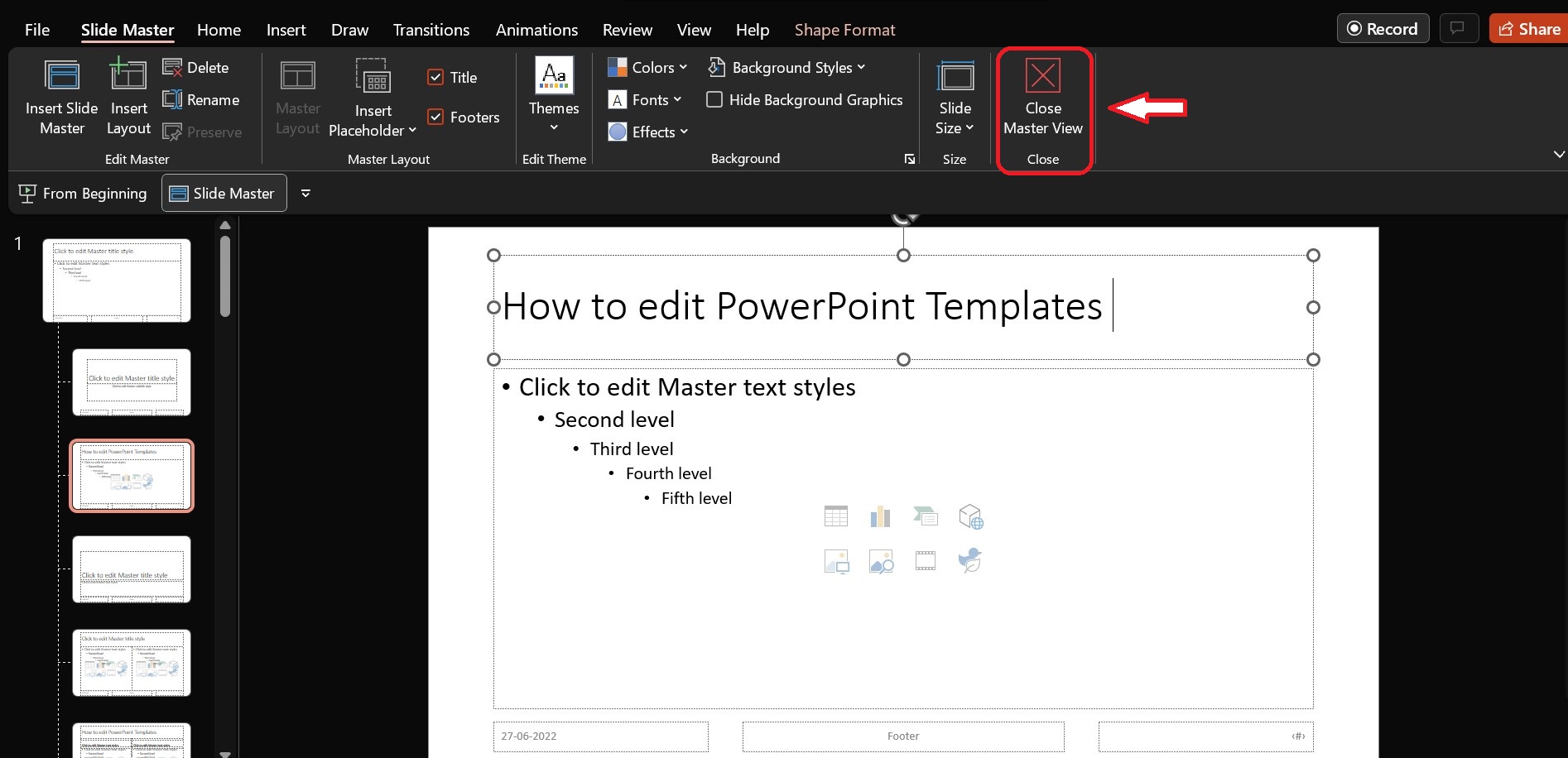Click the Insert Table placeholder icon
This screenshot has width=1568, height=758.
(836, 516)
